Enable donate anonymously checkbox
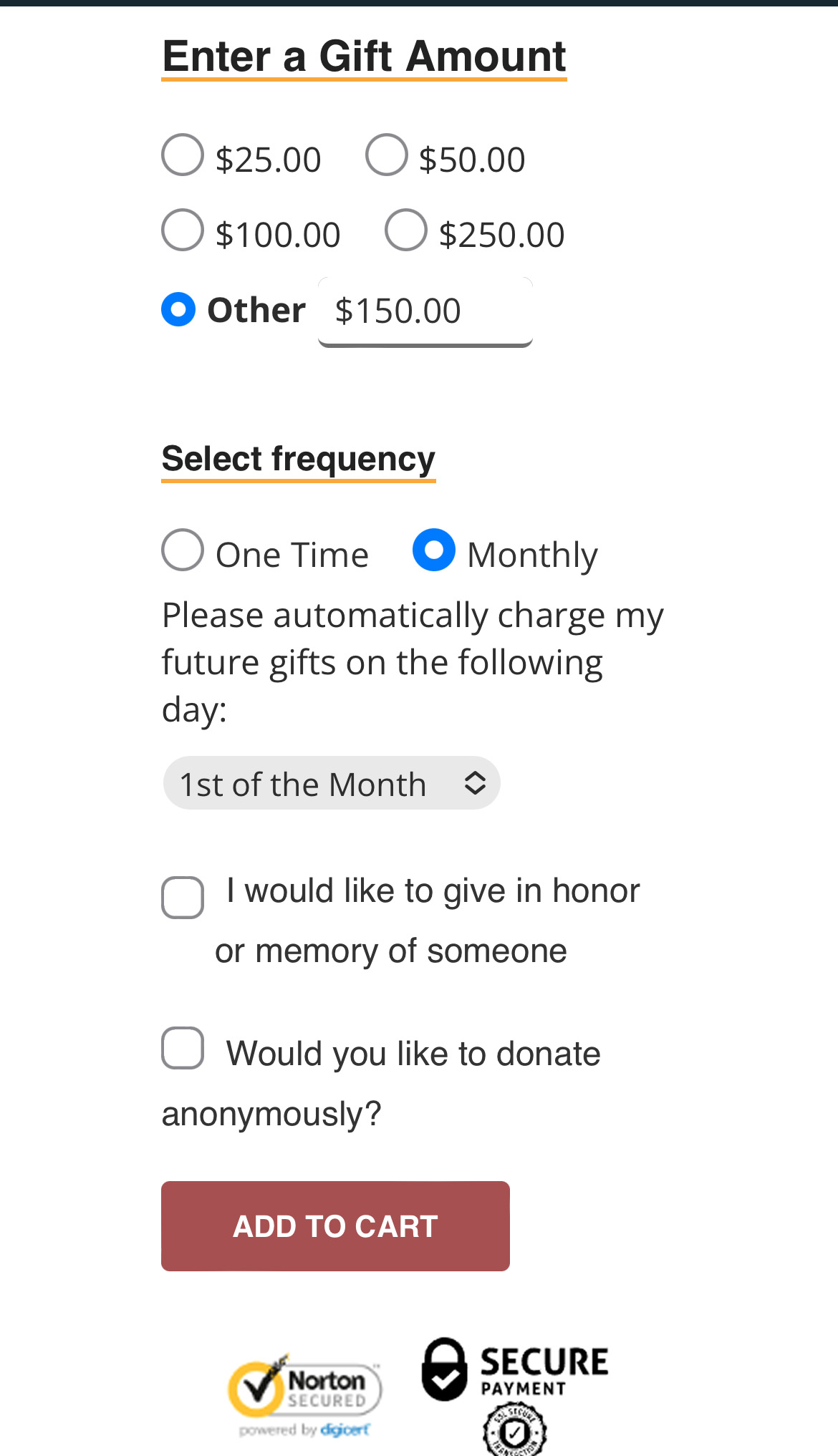Viewport: 838px width, 1456px height. click(183, 1048)
